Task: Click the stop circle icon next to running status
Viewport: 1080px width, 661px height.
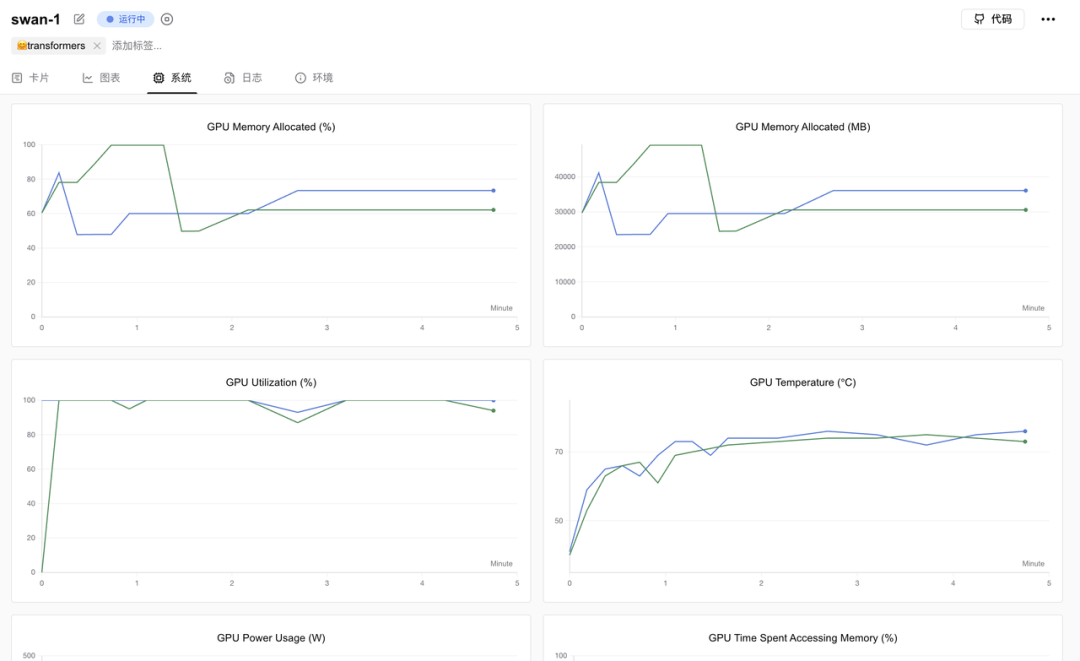Action: click(167, 19)
